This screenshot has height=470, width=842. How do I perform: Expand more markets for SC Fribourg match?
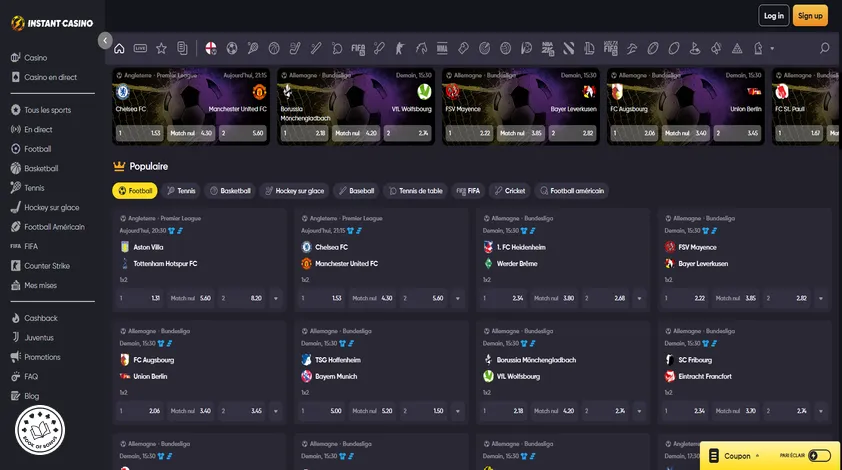coord(821,411)
